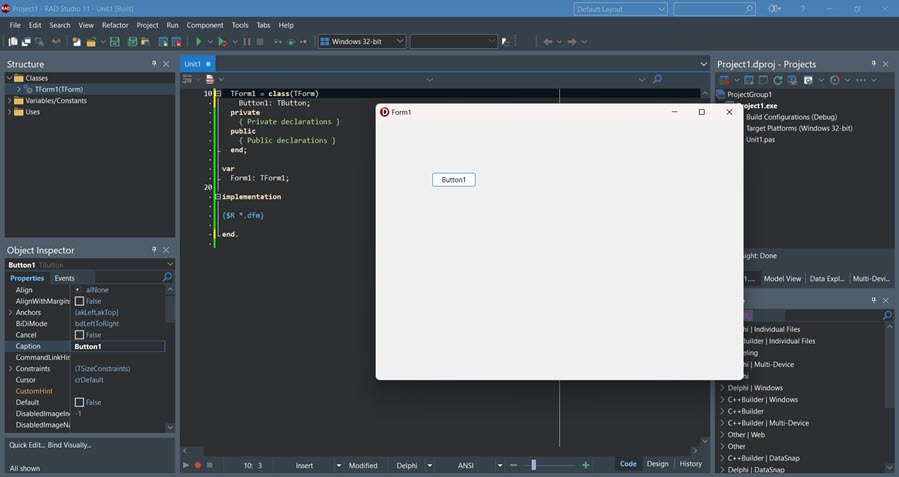The height and width of the screenshot is (477, 899).
Task: Click the editor zoom slider handle
Action: point(534,465)
